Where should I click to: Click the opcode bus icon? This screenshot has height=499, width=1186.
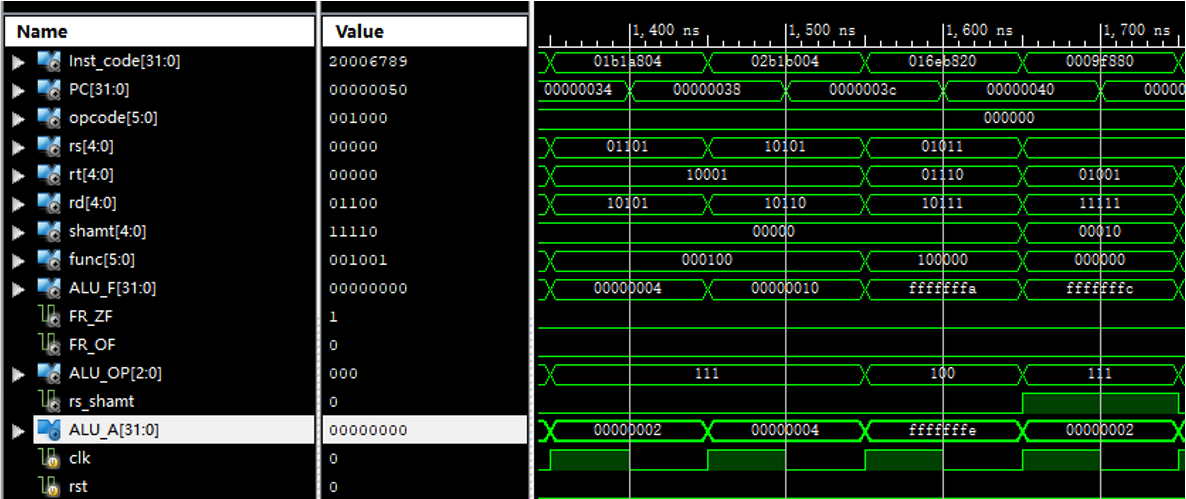tap(48, 118)
